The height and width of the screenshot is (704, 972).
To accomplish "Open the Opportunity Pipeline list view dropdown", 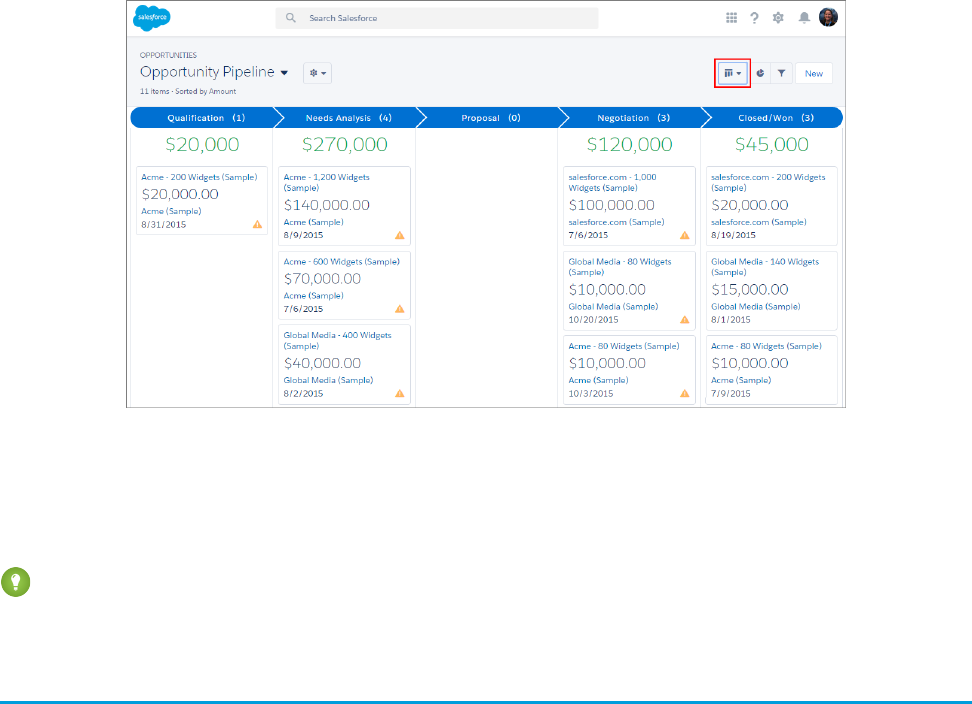I will click(284, 73).
